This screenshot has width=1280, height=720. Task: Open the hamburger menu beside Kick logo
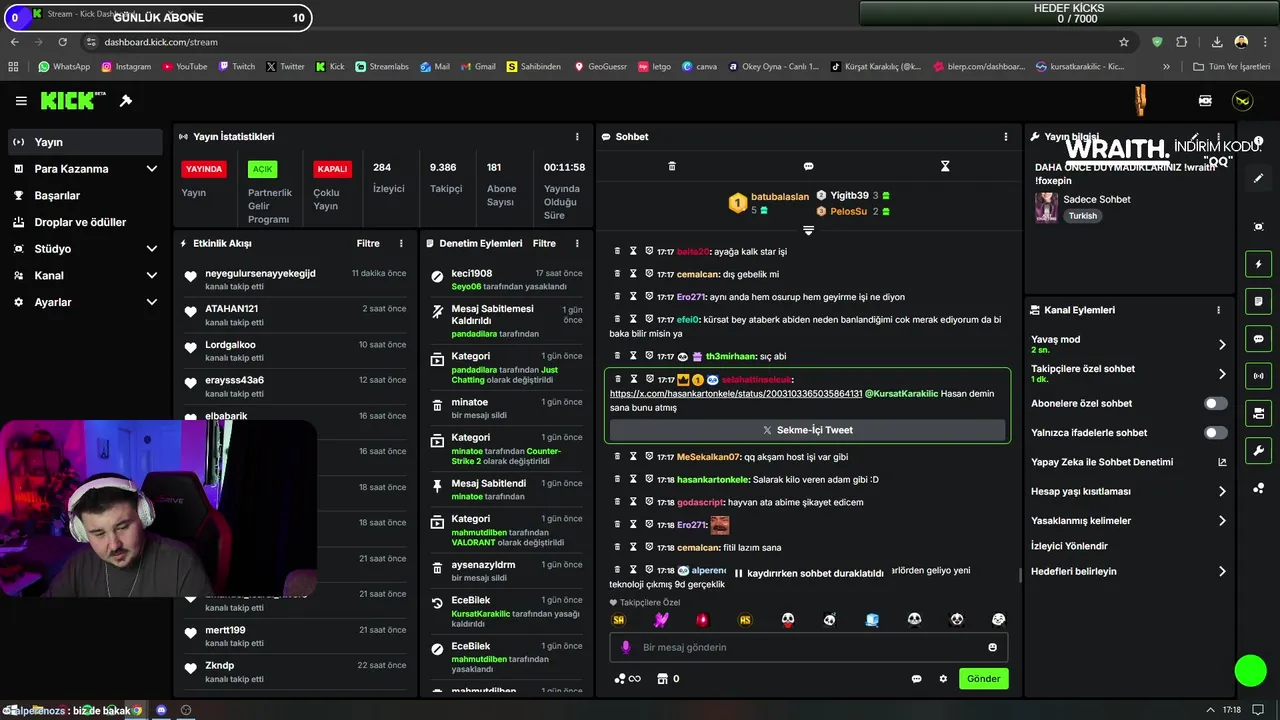tap(21, 101)
